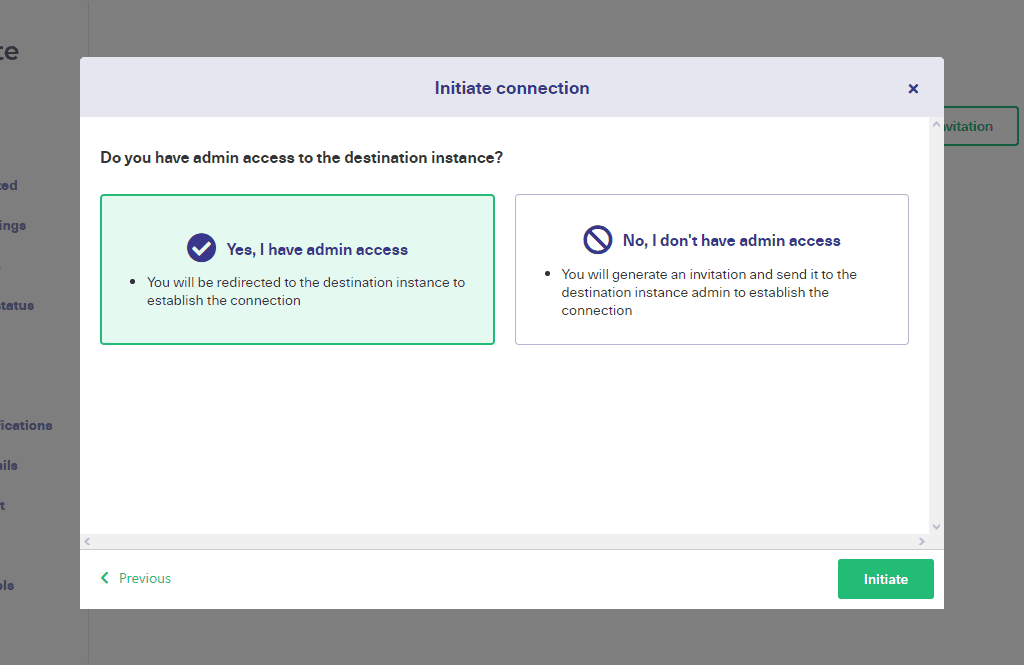
Task: Click the checkmark icon for admin access
Action: click(201, 248)
